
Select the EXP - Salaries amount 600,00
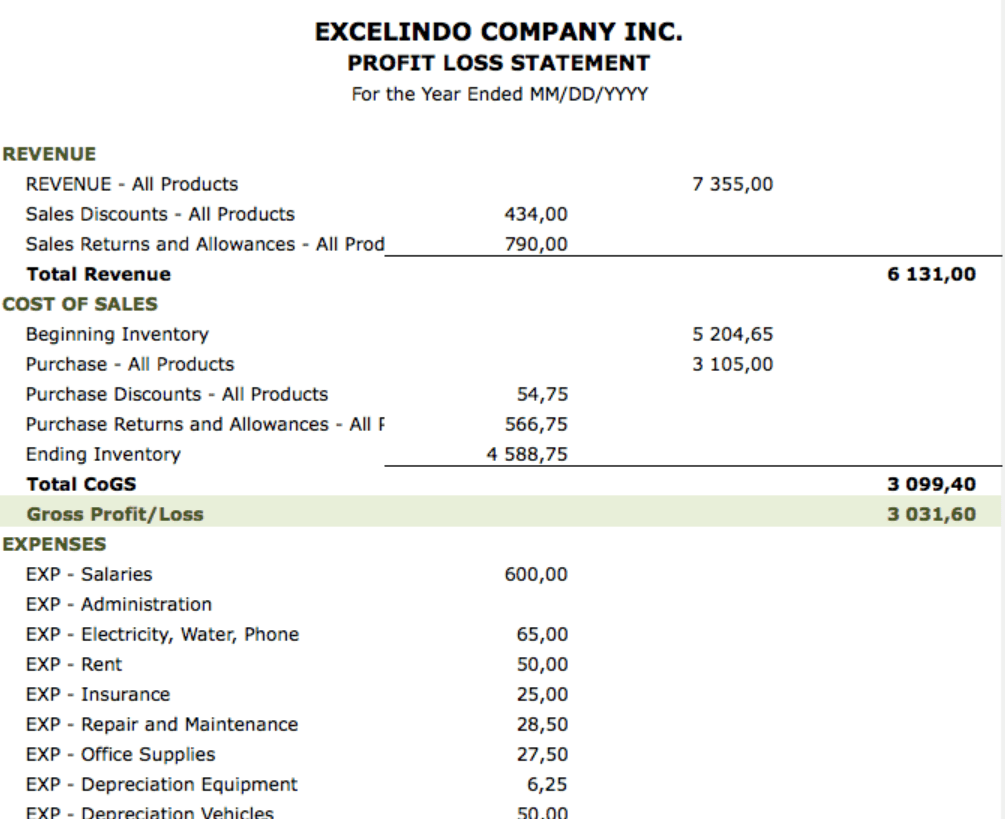coord(536,574)
